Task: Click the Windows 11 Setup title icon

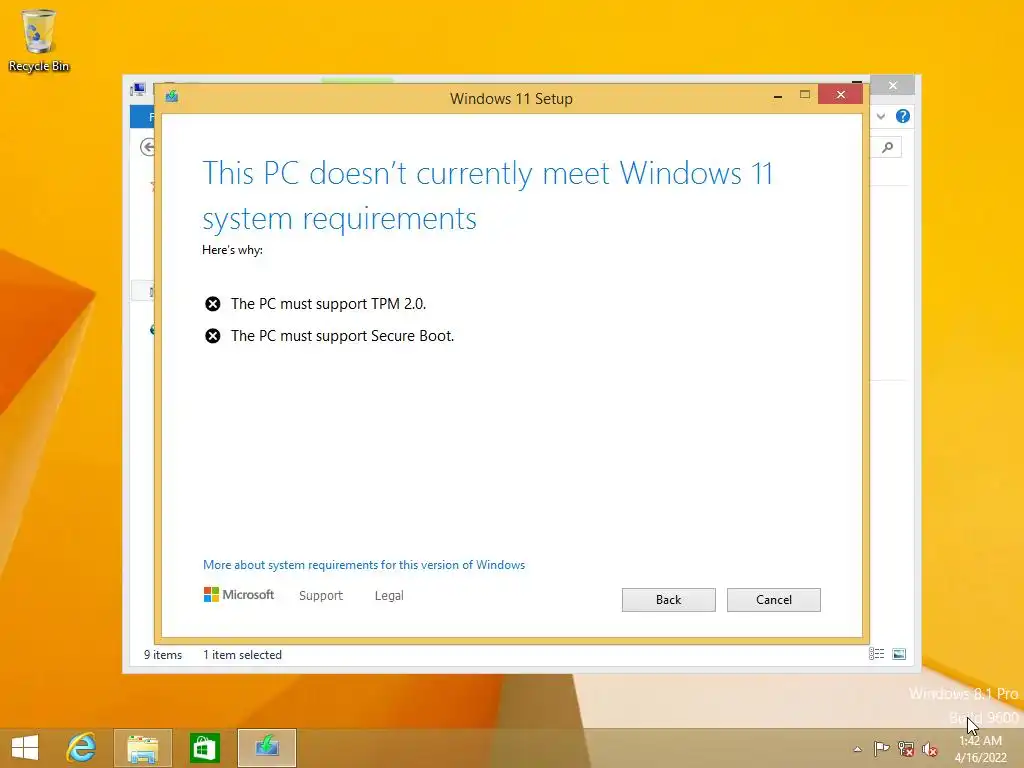Action: [x=172, y=96]
